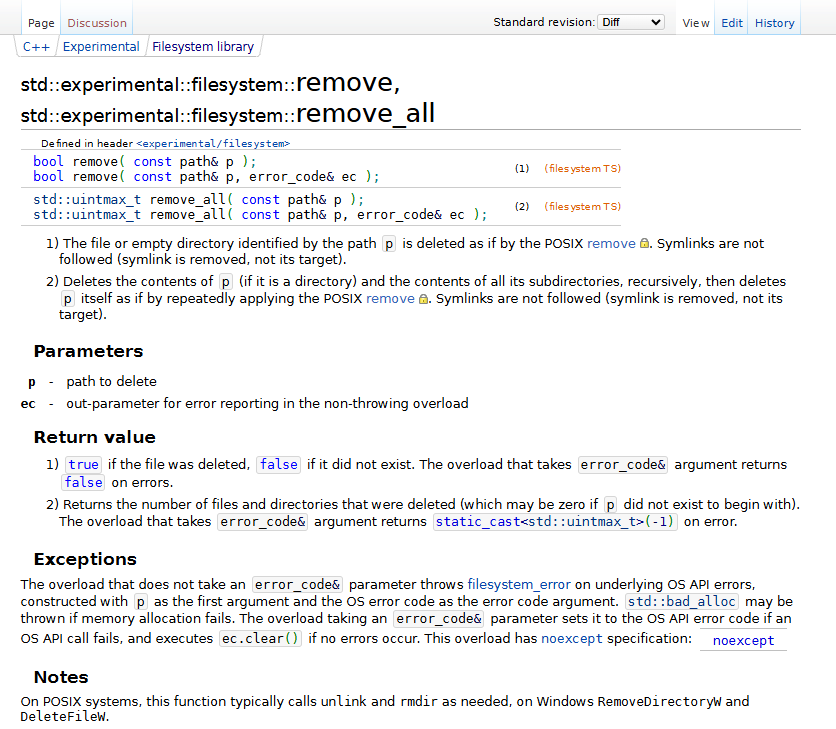Click the '(filesystem TS)' mark for overload 1
The width and height of the screenshot is (836, 729).
click(582, 169)
